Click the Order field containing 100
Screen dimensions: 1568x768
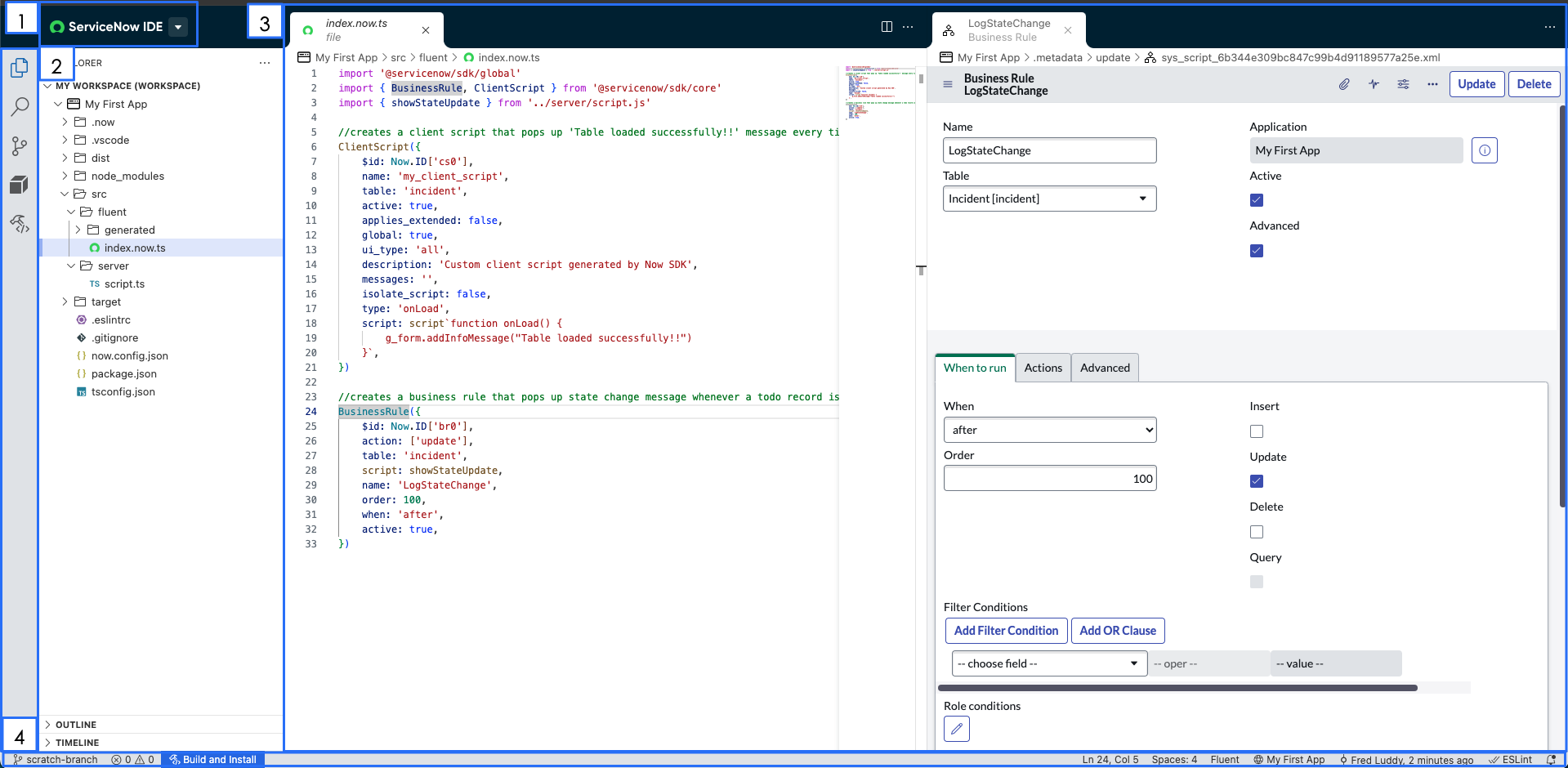1049,479
